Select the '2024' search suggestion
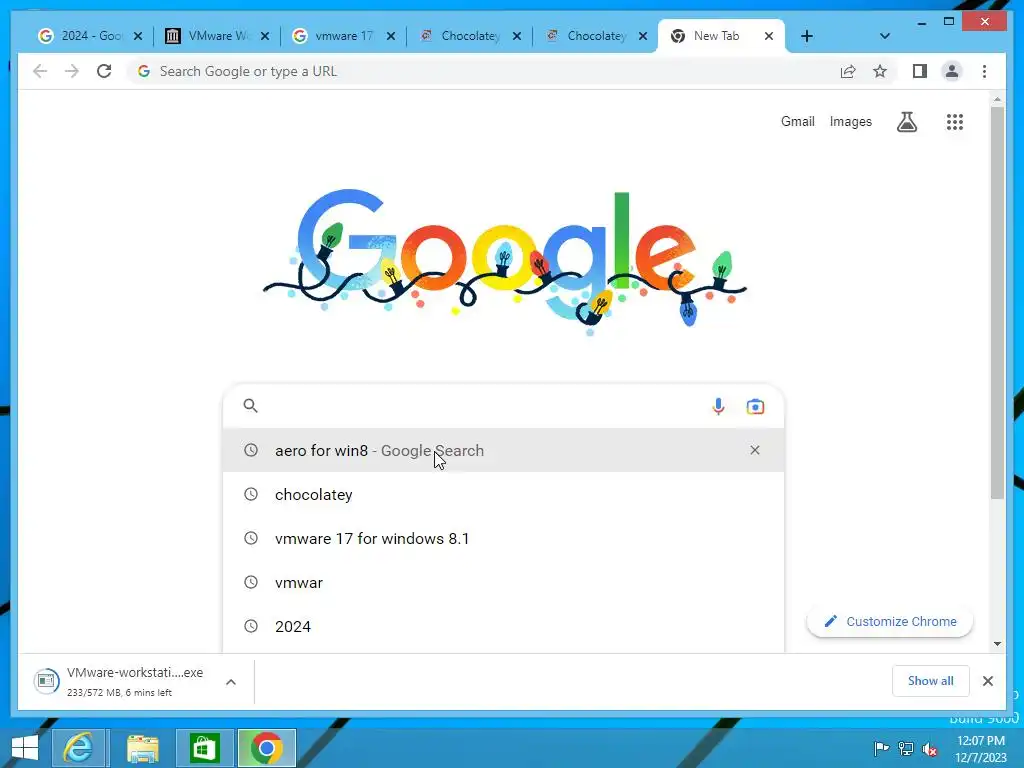The height and width of the screenshot is (768, 1024). point(503,626)
